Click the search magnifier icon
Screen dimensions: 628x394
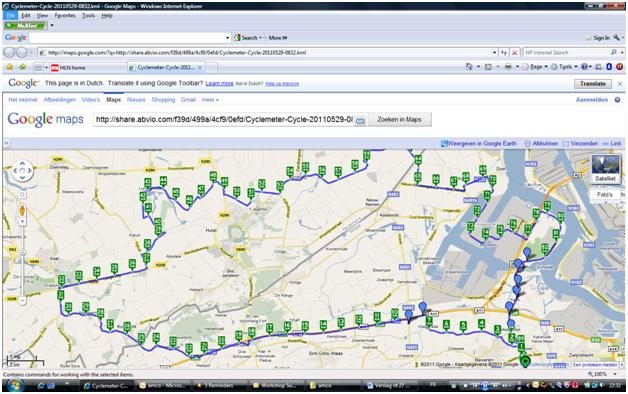click(614, 52)
